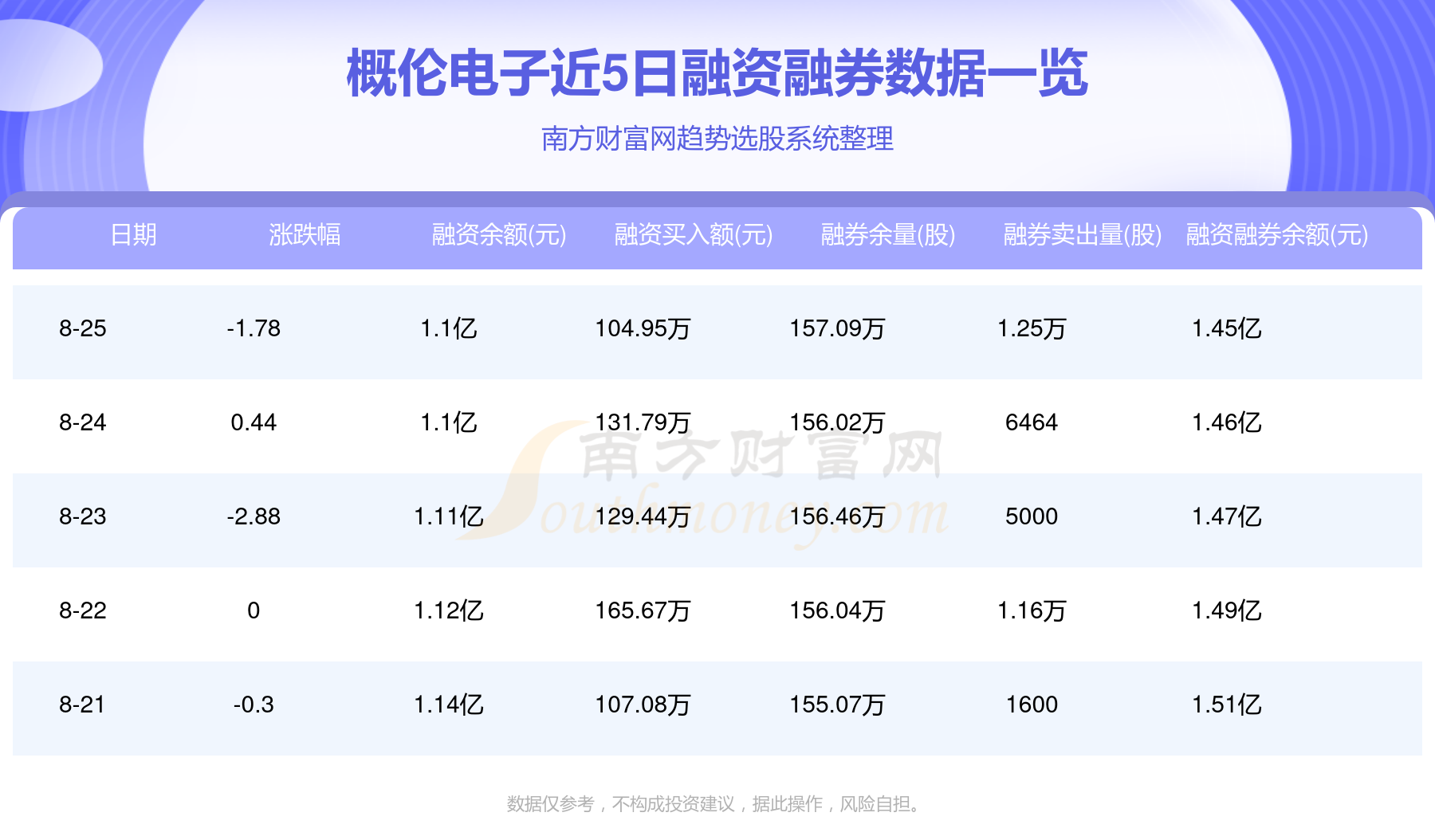This screenshot has height=840, width=1435.
Task: Click the 8-22 date cell
Action: 83,610
